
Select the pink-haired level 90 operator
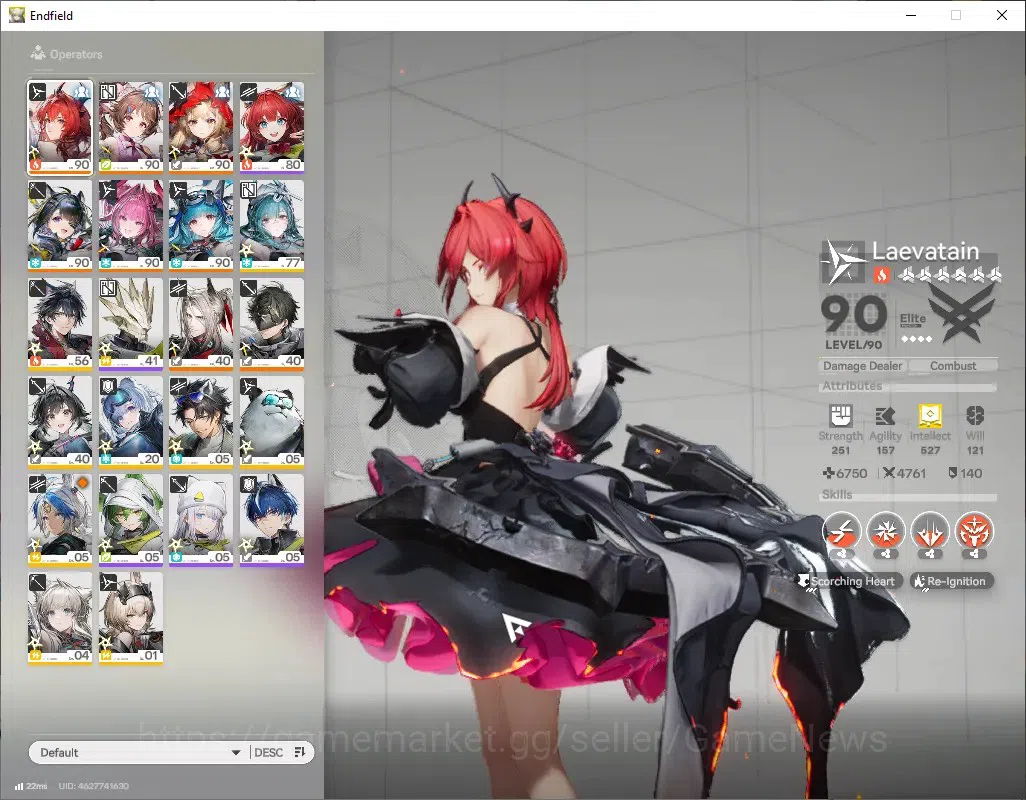coord(130,225)
